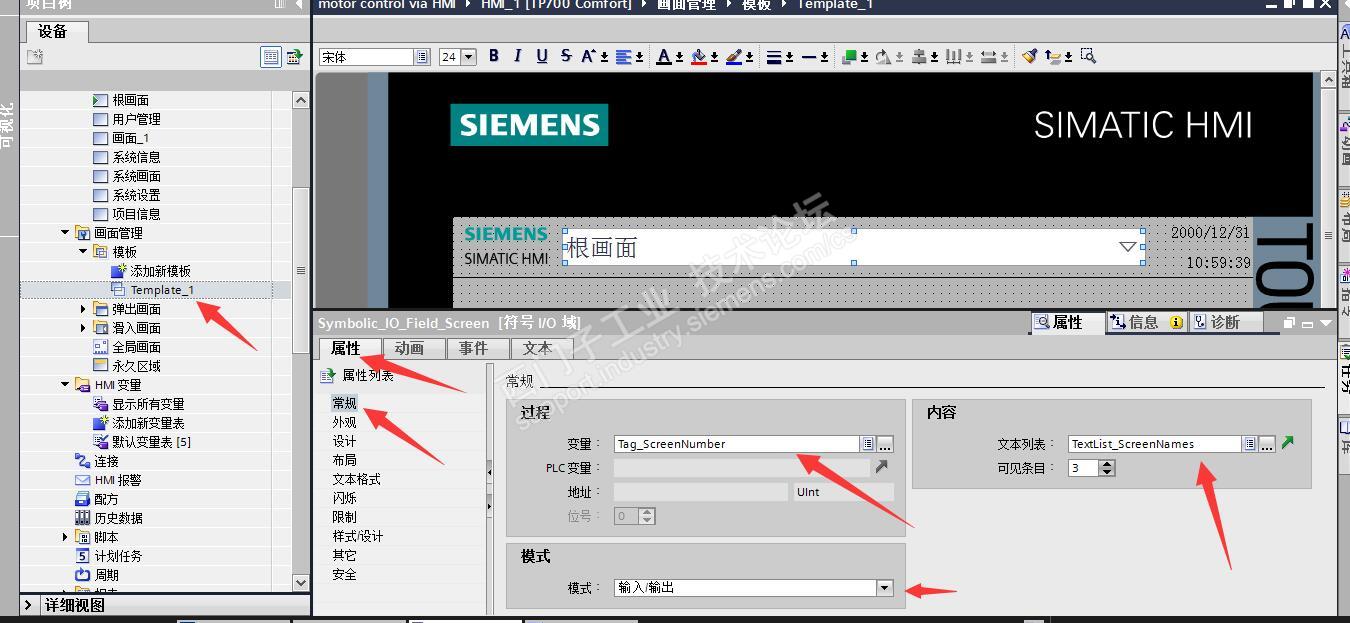The height and width of the screenshot is (623, 1350).
Task: Click ellipsis button beside Tag_ScreenNumber
Action: pyautogui.click(x=885, y=444)
